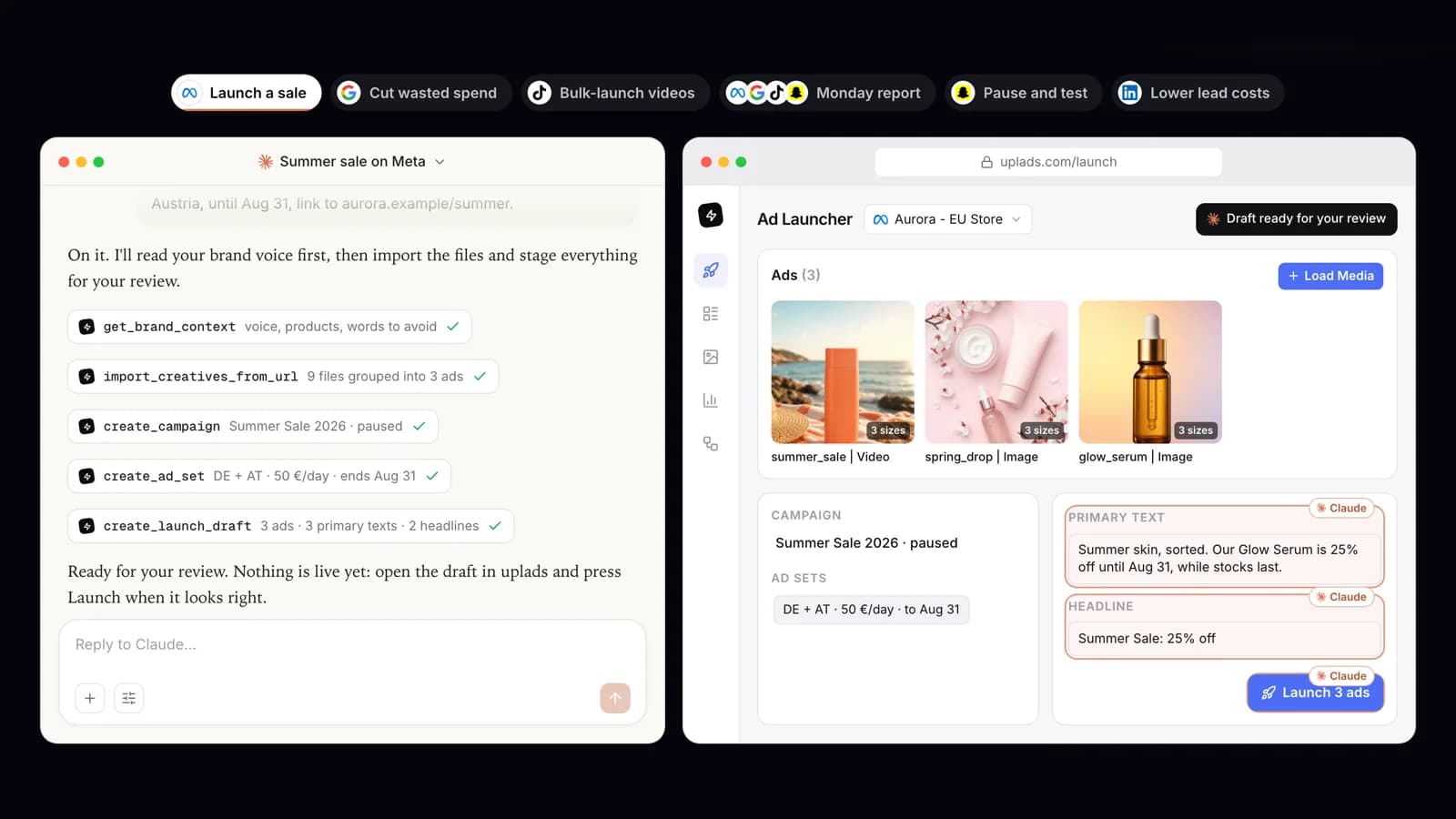Click the uplads lightning logo in sidebar

(x=711, y=215)
